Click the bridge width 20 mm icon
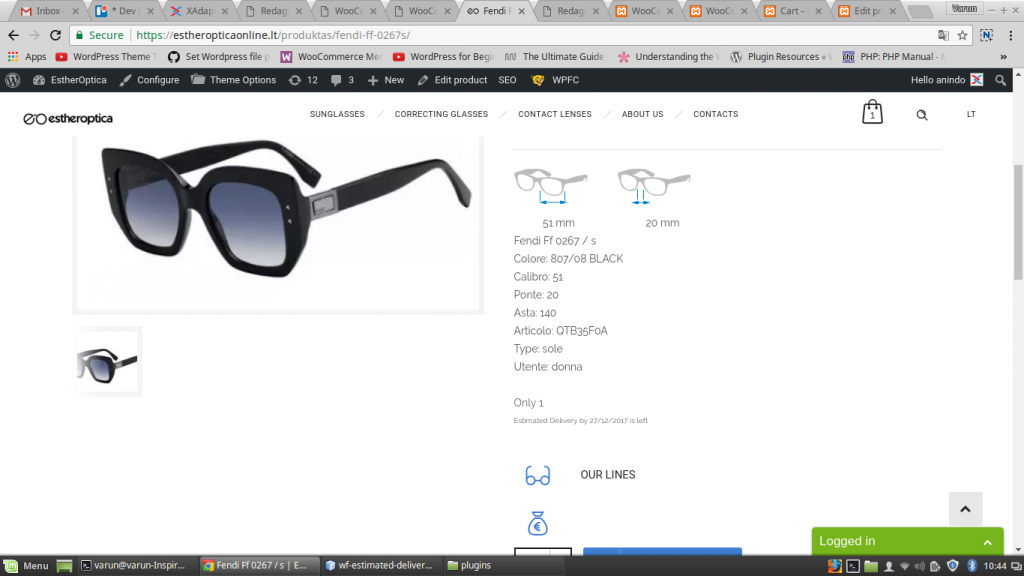The height and width of the screenshot is (576, 1024). pos(654,186)
